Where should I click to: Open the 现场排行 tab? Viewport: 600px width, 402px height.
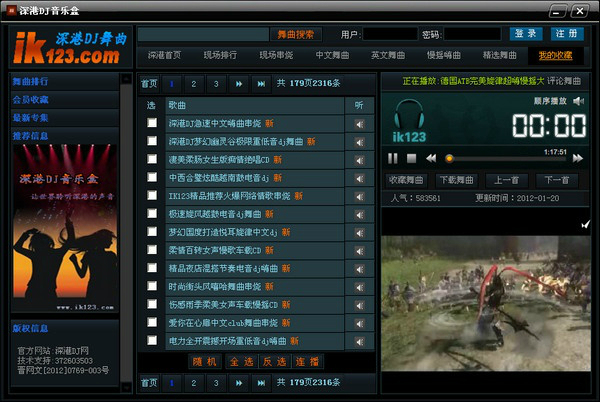220,55
